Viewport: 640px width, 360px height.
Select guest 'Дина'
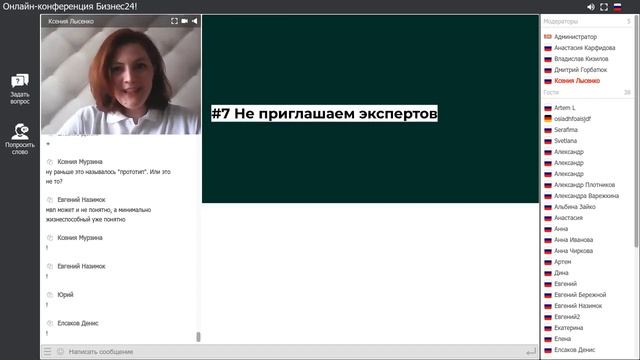coord(561,273)
